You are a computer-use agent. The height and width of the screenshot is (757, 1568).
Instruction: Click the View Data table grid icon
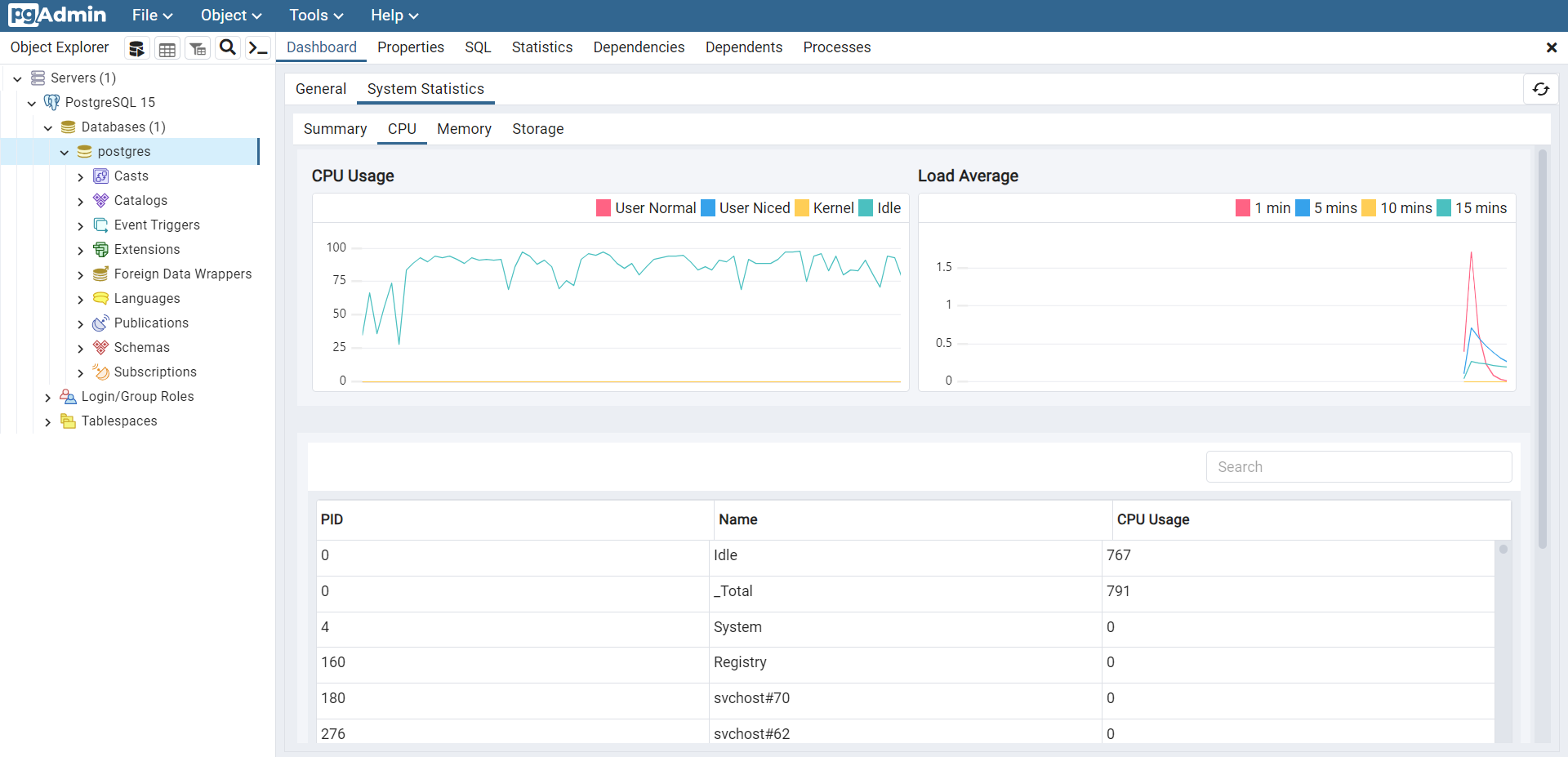pos(167,49)
